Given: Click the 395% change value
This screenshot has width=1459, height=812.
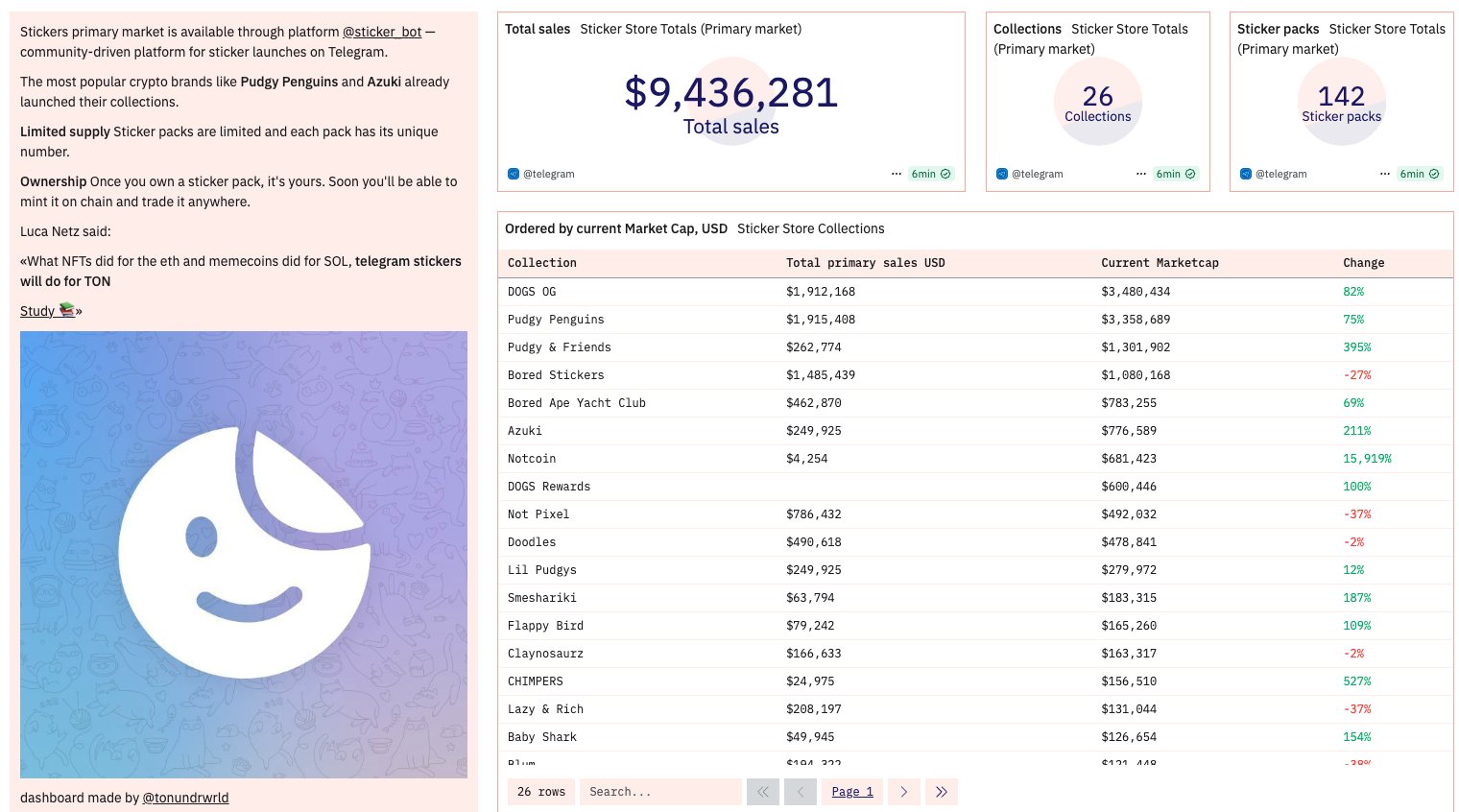Looking at the screenshot, I should coord(1357,347).
